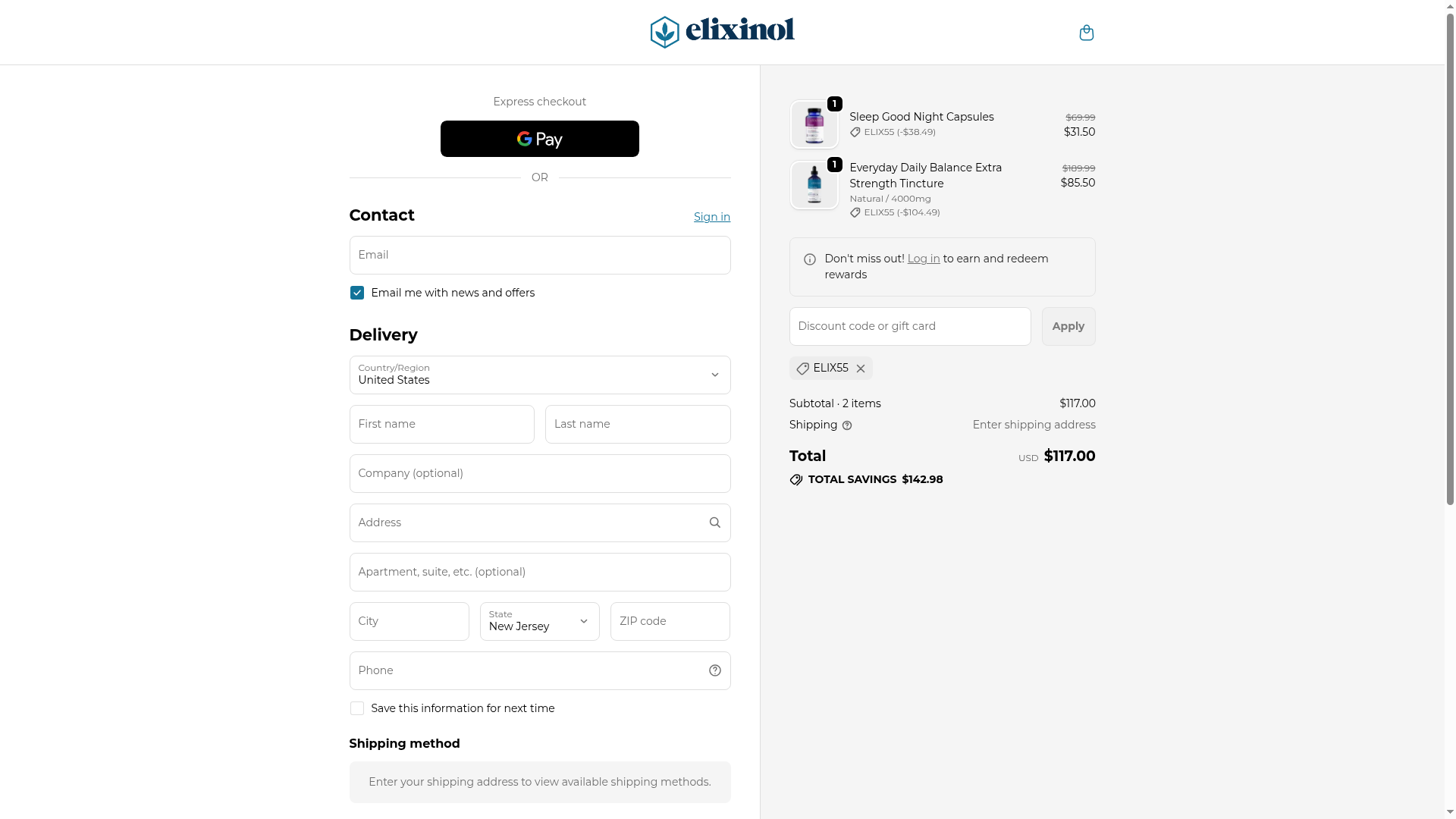Open the Country/Region dropdown

click(539, 375)
